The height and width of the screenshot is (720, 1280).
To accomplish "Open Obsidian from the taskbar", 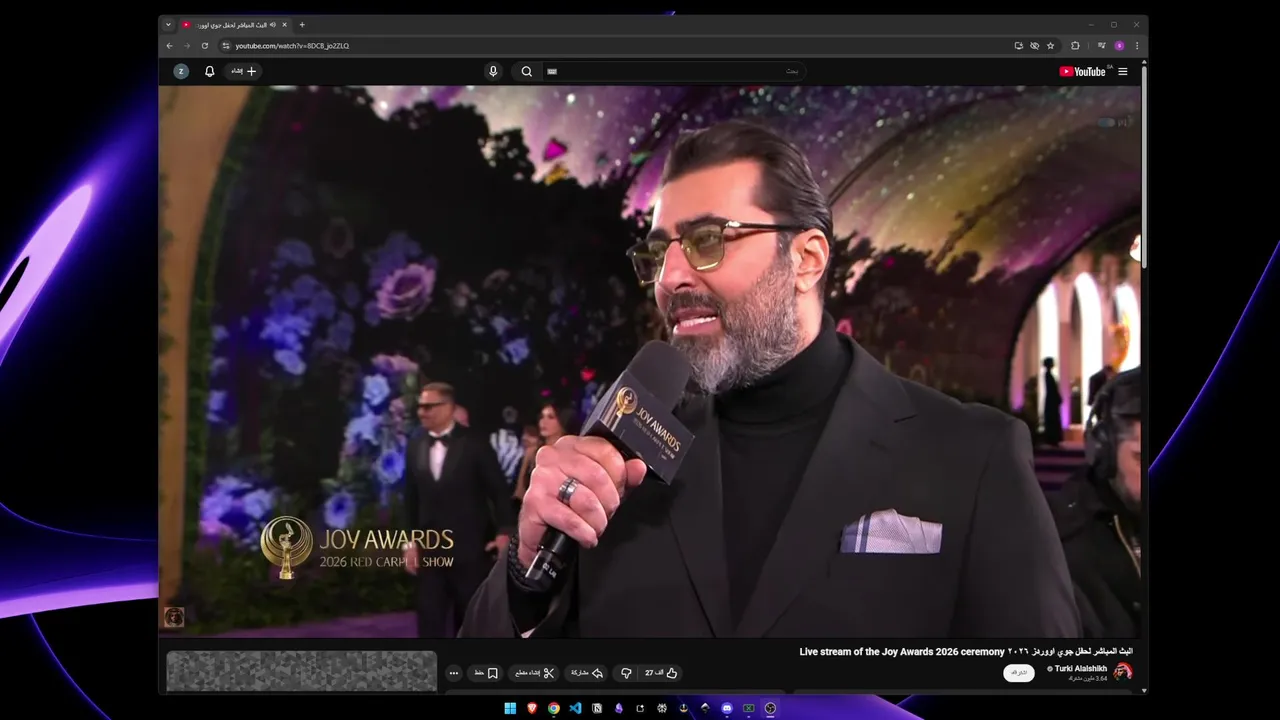I will click(x=619, y=708).
